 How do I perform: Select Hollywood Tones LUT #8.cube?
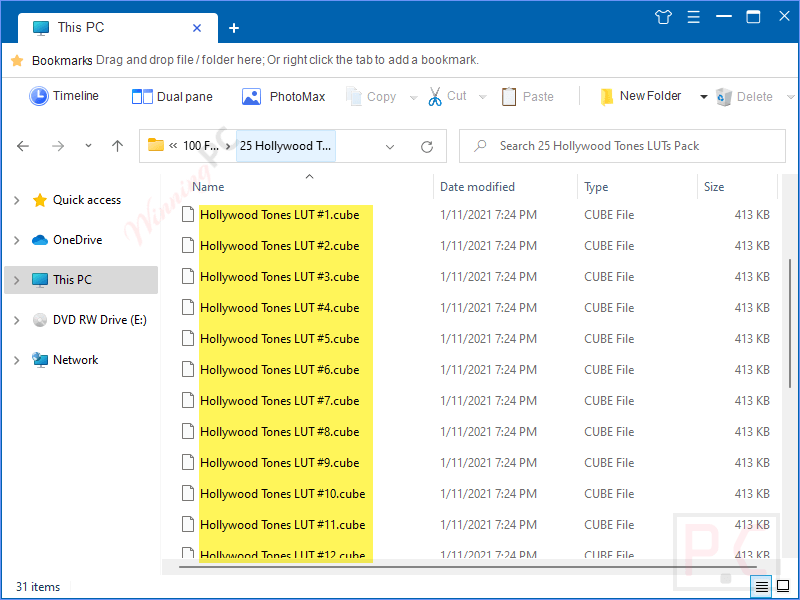[280, 432]
